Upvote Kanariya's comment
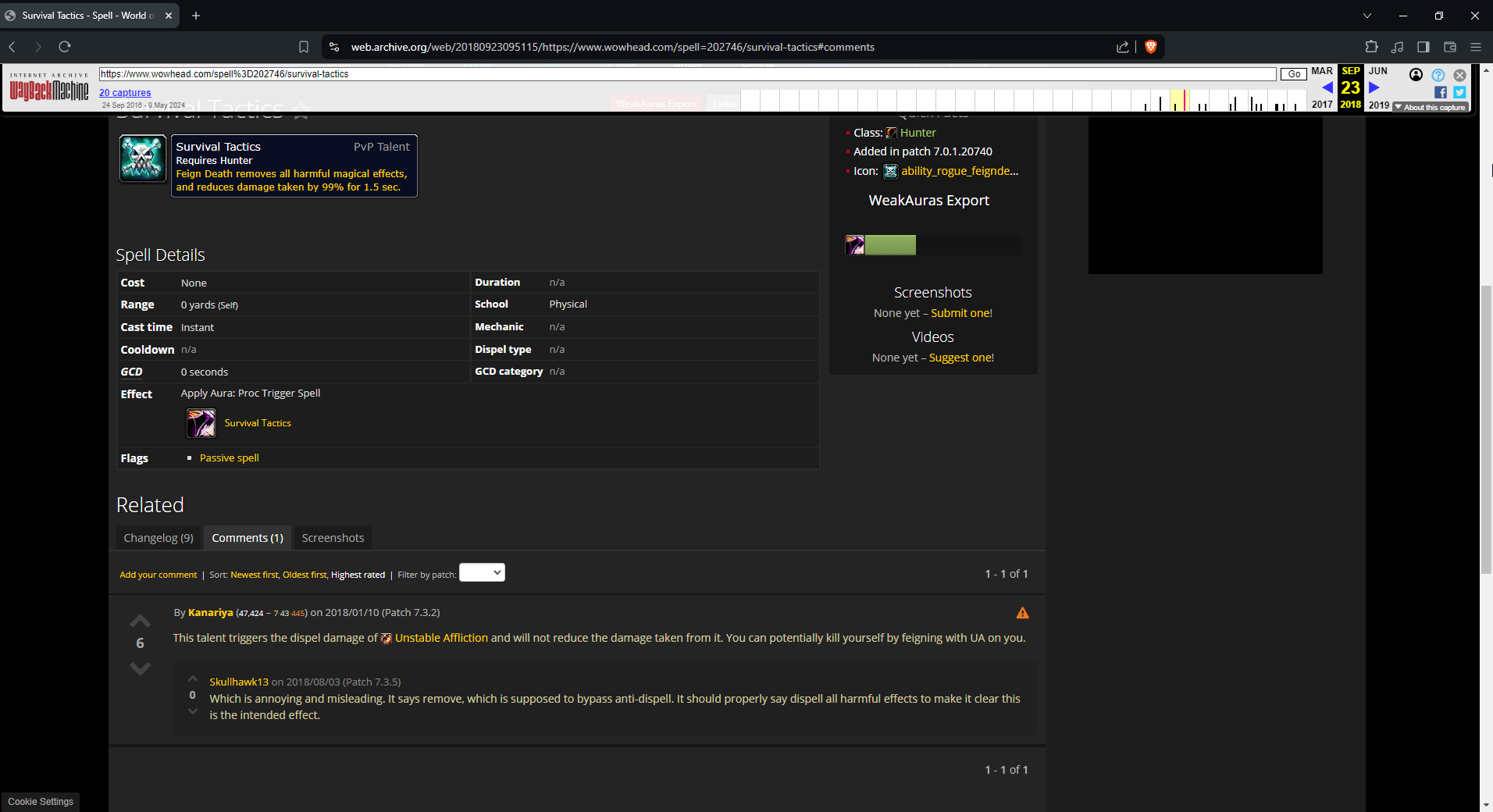The width and height of the screenshot is (1493, 812). (140, 621)
